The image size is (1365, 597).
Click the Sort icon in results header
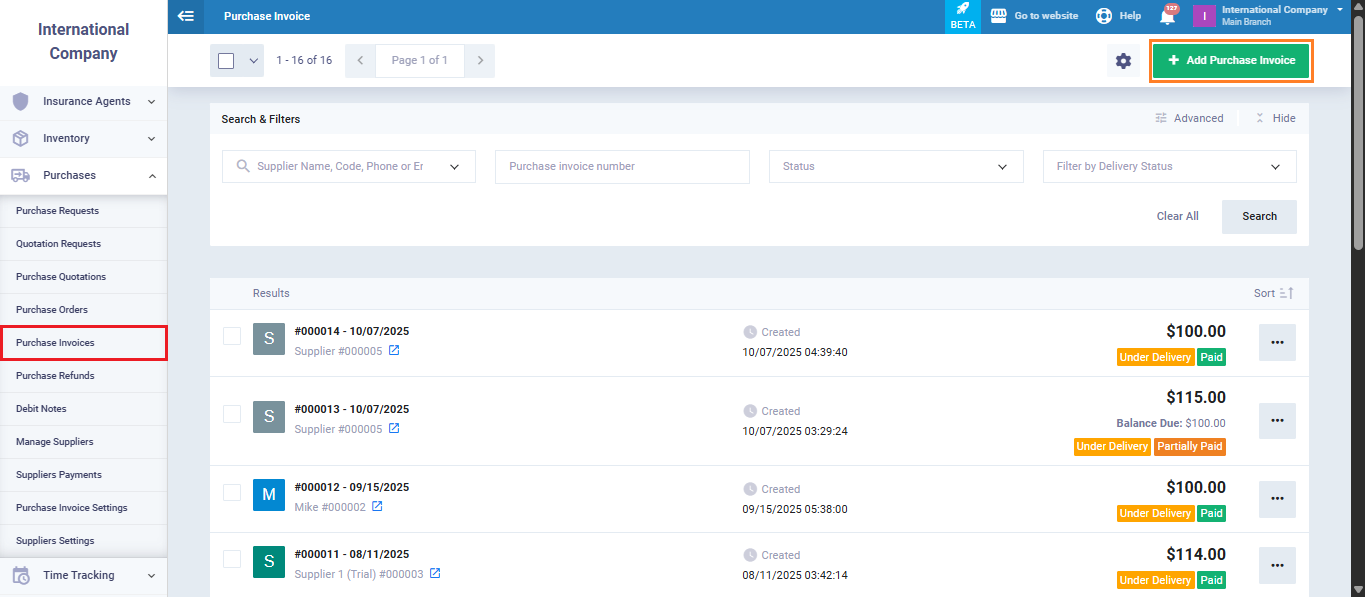click(1286, 293)
